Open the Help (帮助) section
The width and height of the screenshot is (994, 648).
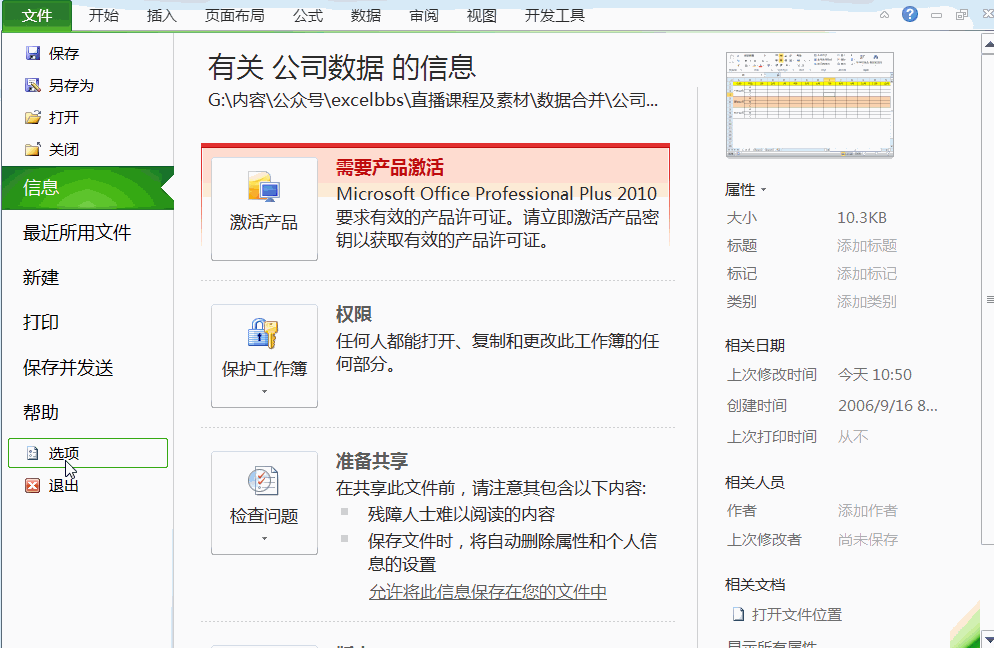point(41,413)
